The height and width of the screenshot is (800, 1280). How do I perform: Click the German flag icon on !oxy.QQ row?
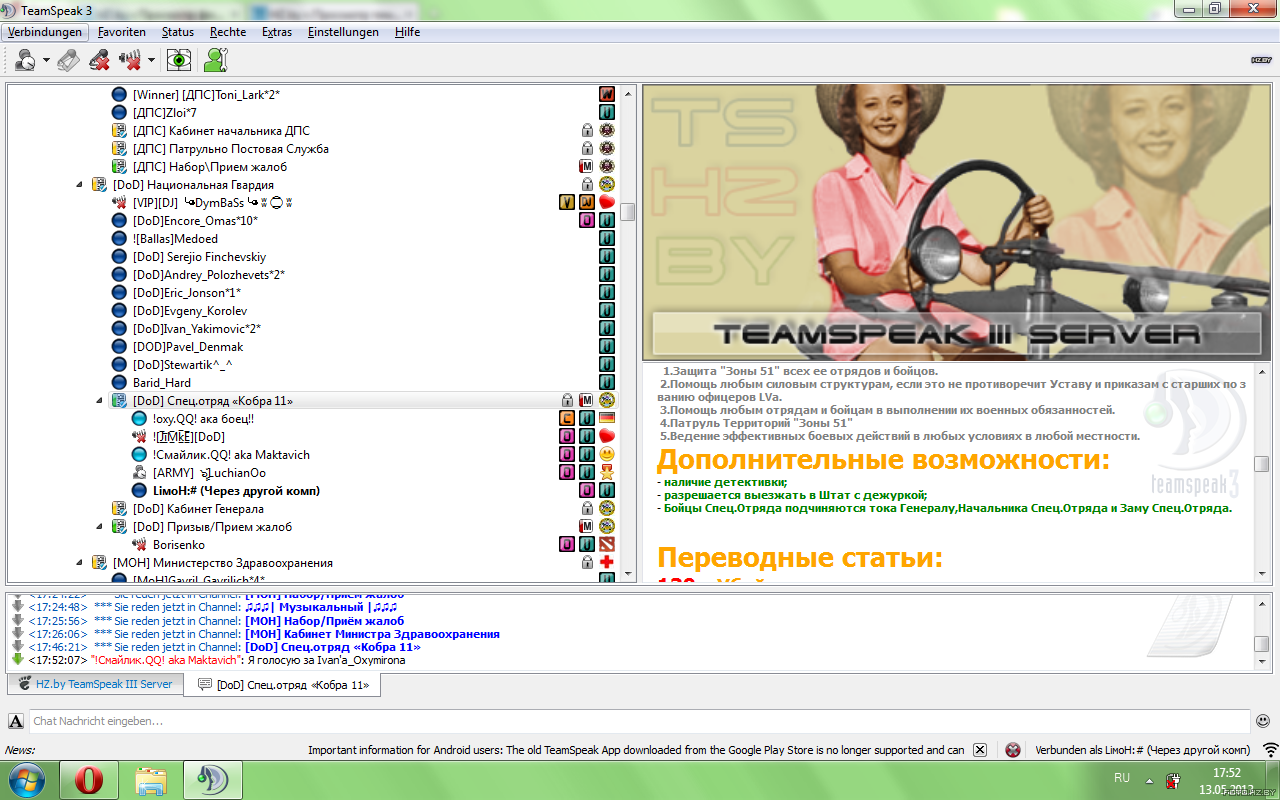pyautogui.click(x=606, y=419)
